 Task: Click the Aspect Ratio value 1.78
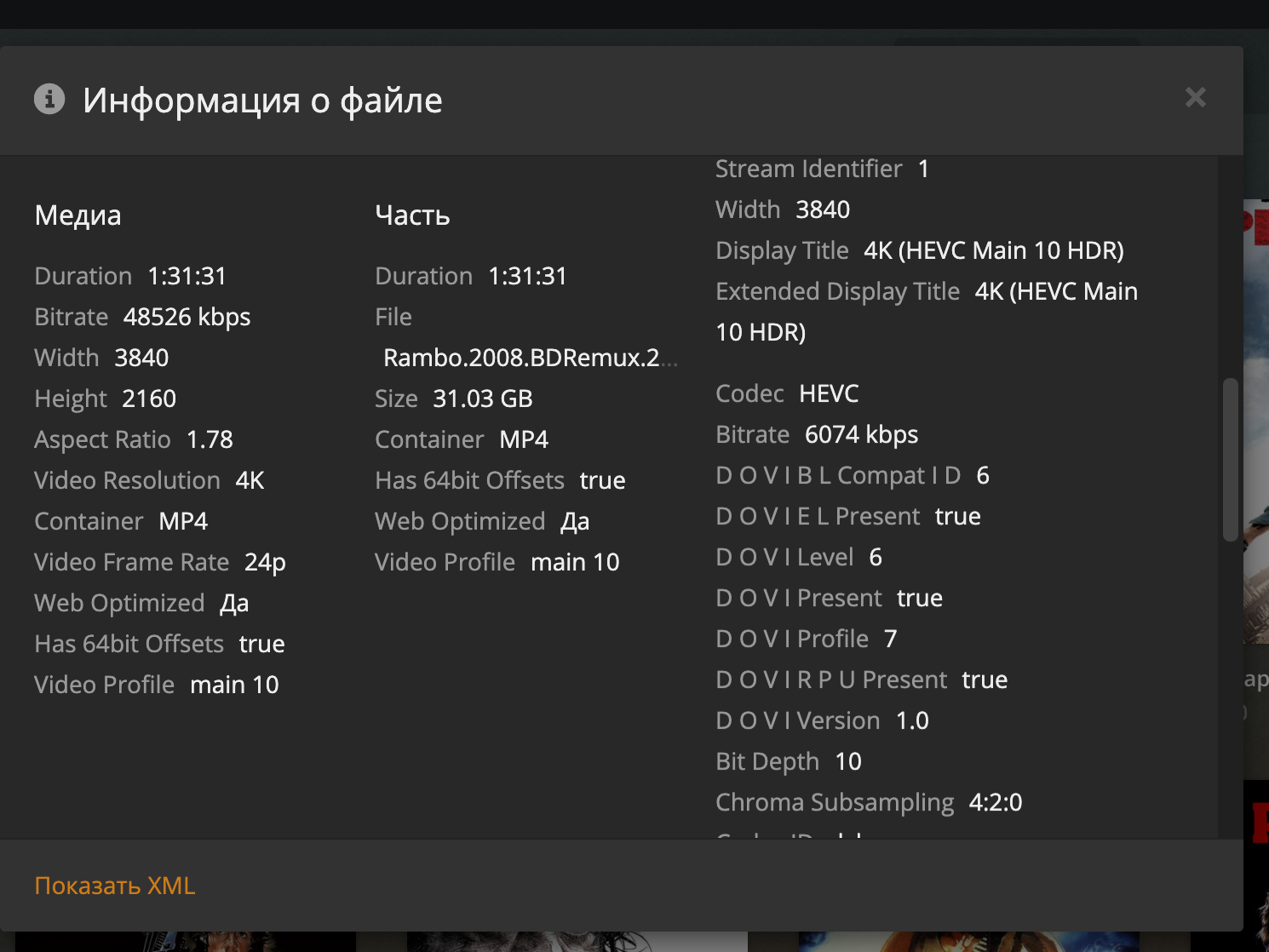210,439
